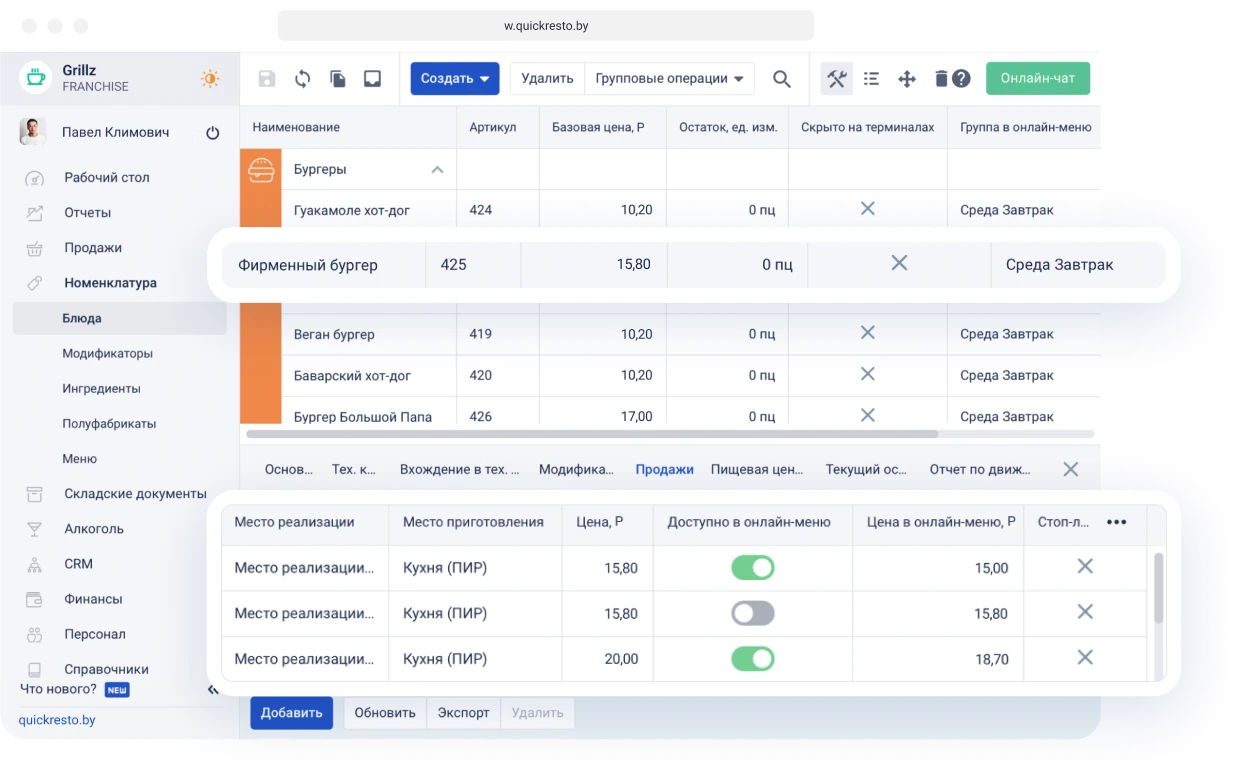
Task: Open column options via the three dots
Action: point(1116,522)
